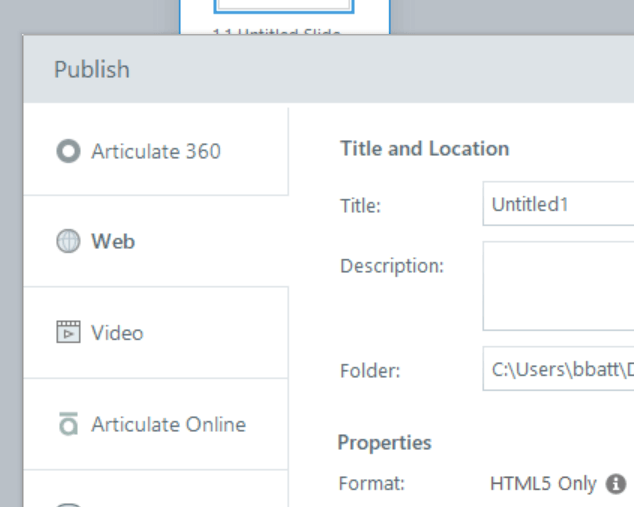The image size is (634, 507).
Task: Click the Articulate Online logo icon
Action: coord(68,424)
